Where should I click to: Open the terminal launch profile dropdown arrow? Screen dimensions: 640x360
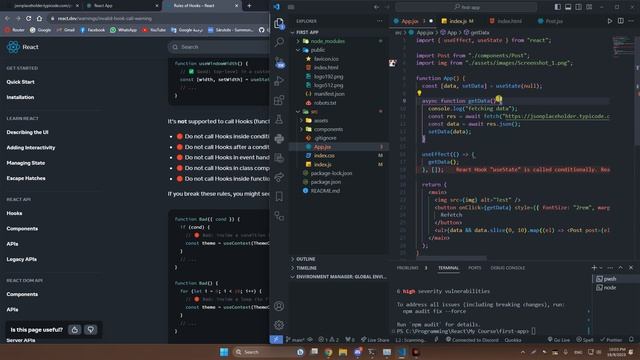pyautogui.click(x=601, y=268)
